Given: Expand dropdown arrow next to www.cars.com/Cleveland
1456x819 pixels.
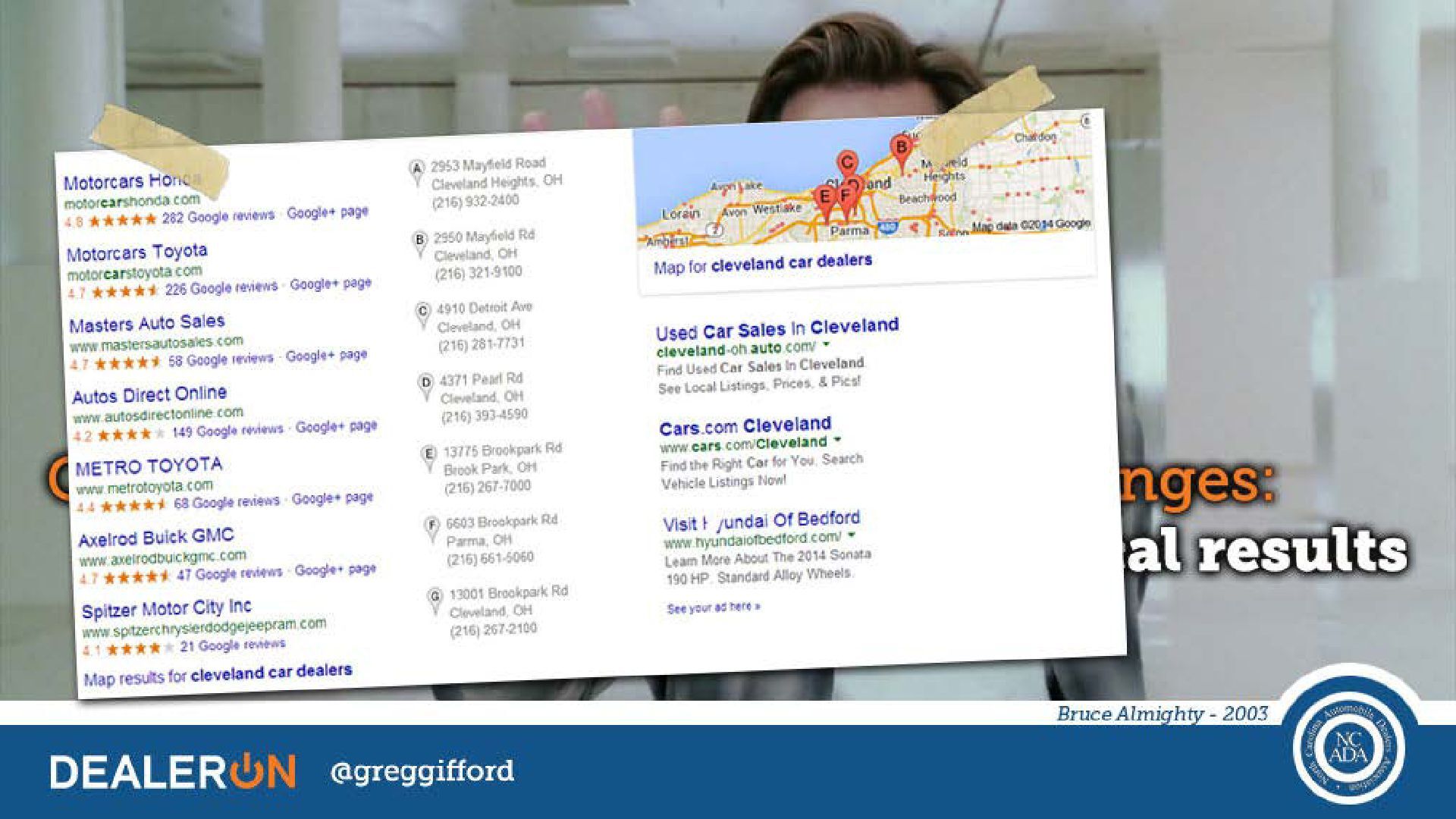Looking at the screenshot, I should point(838,440).
